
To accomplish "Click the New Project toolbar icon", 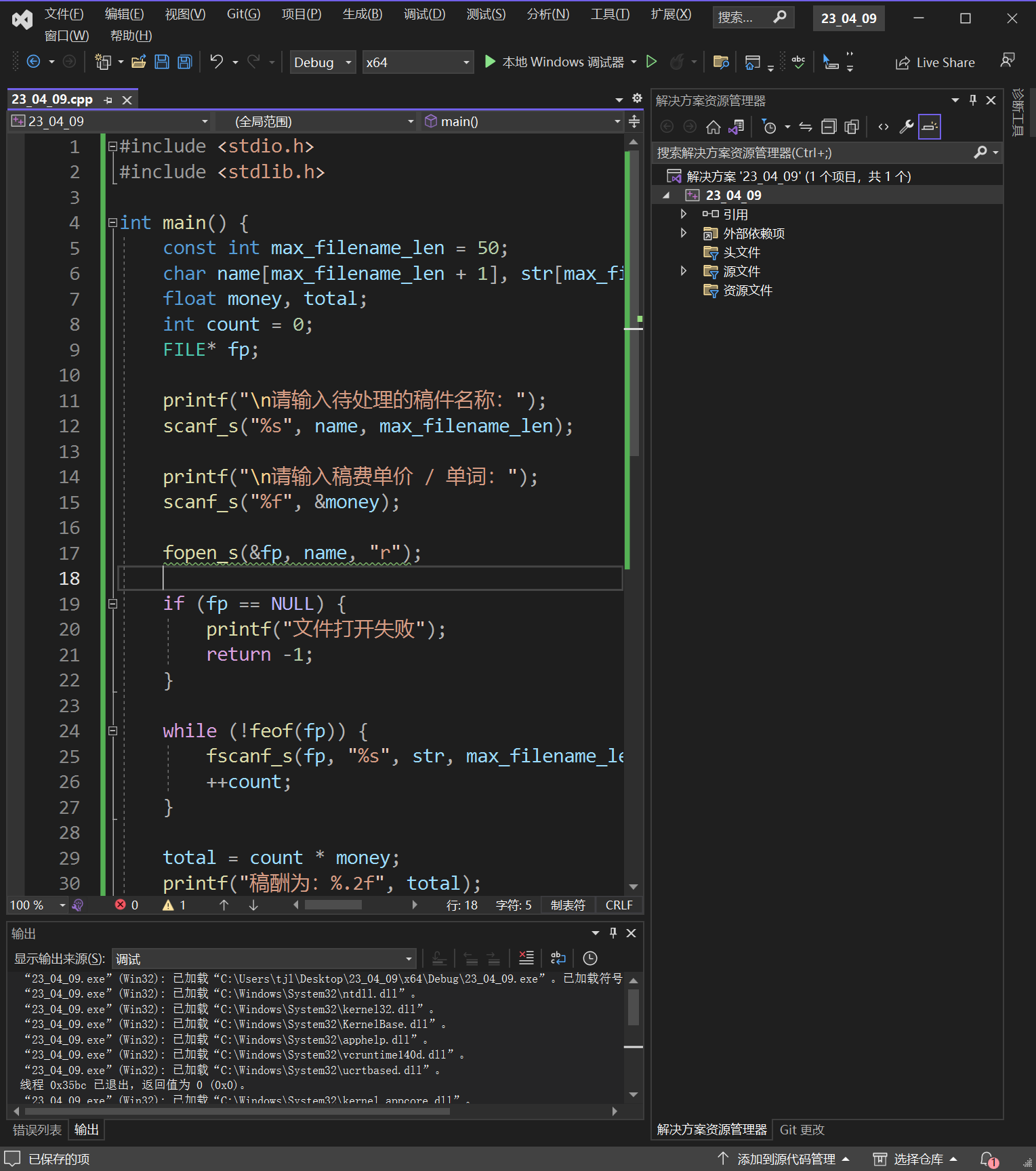I will [102, 62].
